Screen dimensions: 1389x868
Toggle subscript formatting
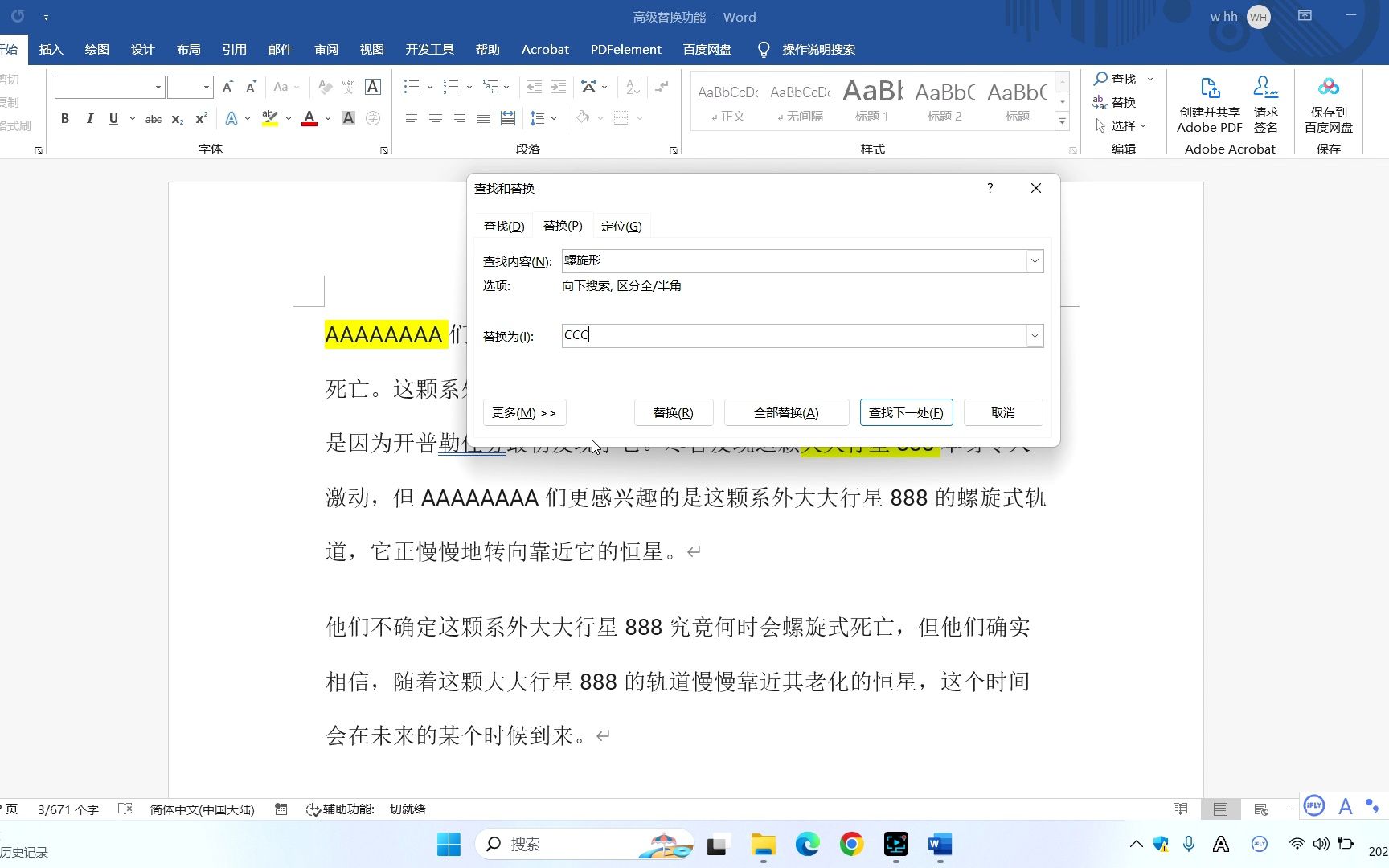178,119
